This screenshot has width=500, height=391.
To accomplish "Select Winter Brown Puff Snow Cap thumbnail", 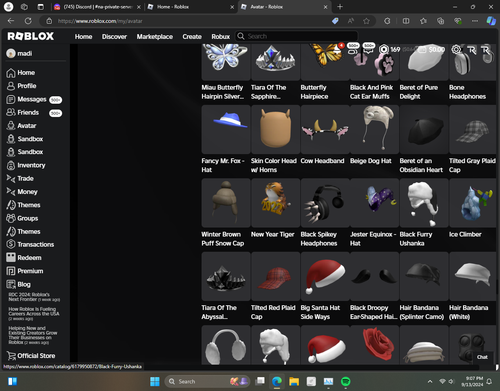I will (226, 203).
